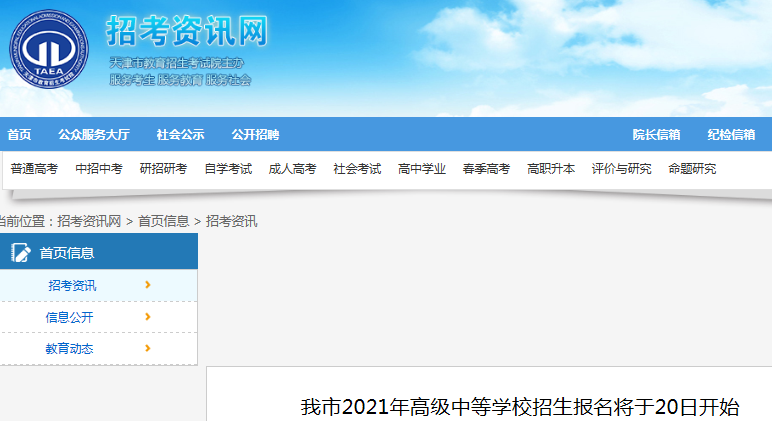The height and width of the screenshot is (421, 772).
Task: Click the TAEA circular logo
Action: 48,50
